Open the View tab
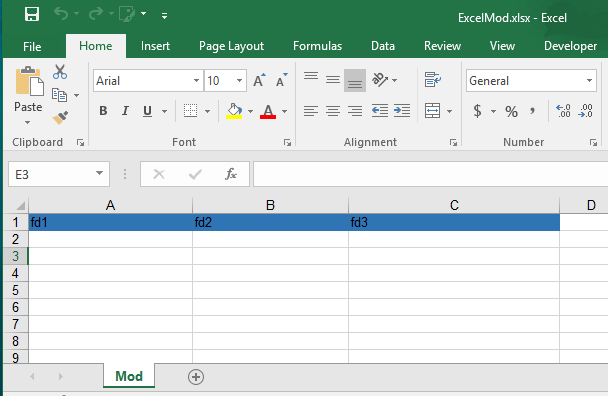Viewport: 608px width, 396px height. (502, 46)
